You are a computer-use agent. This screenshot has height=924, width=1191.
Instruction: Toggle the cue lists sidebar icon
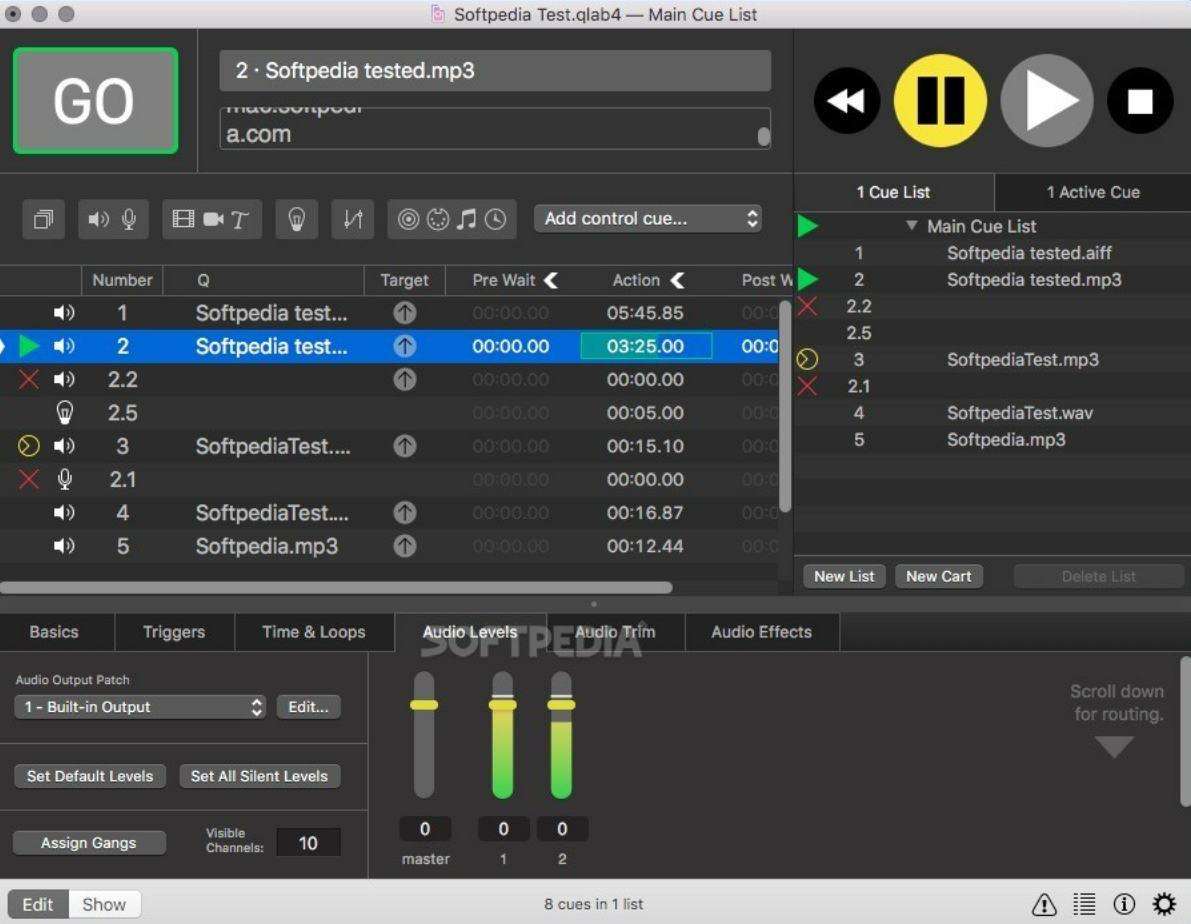[x=1084, y=904]
